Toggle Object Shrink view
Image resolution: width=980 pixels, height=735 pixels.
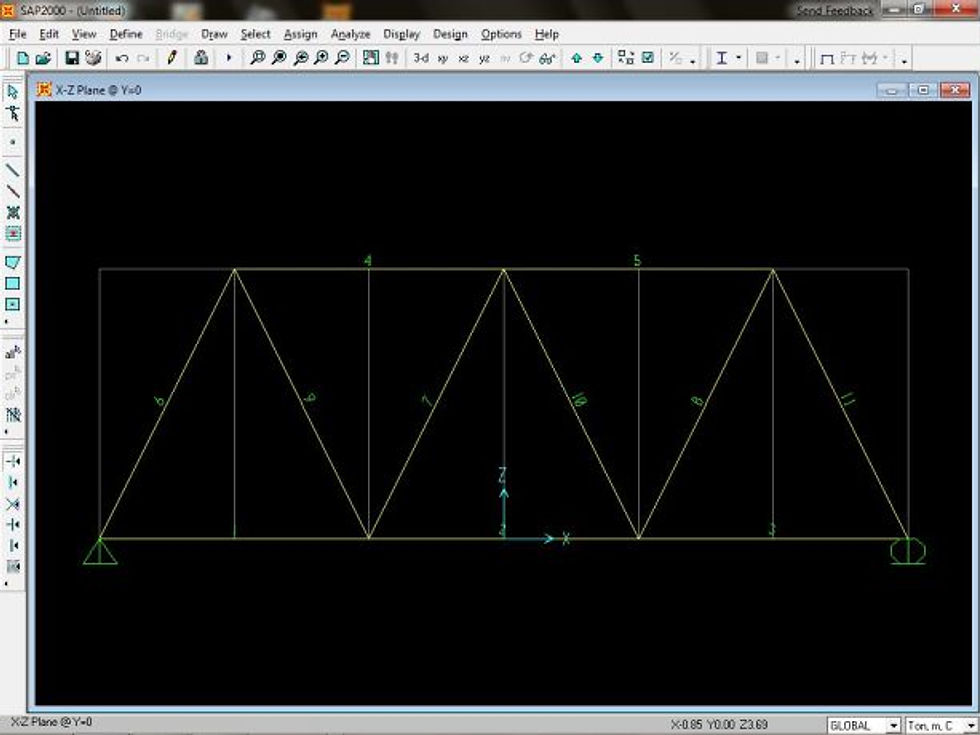pyautogui.click(x=626, y=58)
